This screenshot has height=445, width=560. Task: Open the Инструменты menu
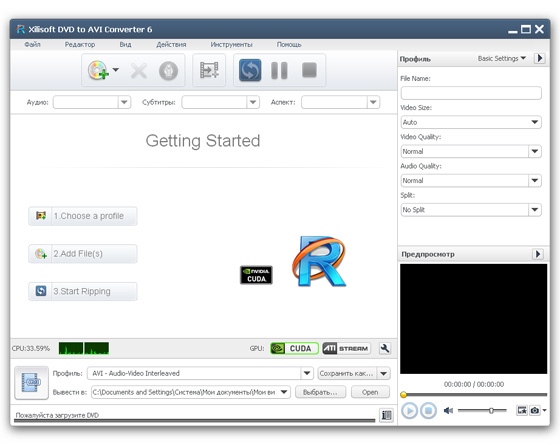click(x=231, y=45)
